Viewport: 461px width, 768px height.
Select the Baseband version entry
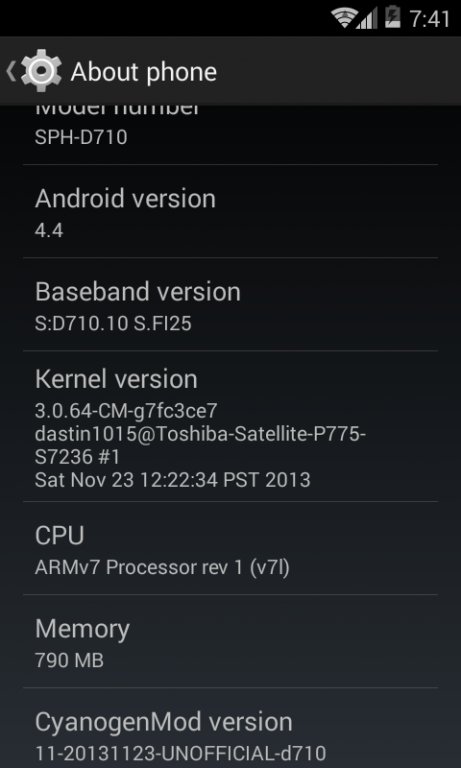click(x=230, y=304)
